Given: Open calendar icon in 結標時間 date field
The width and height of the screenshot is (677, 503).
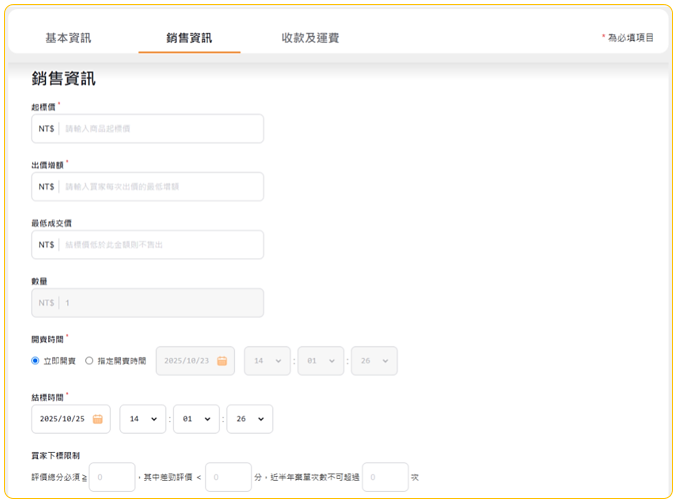Looking at the screenshot, I should pos(98,419).
